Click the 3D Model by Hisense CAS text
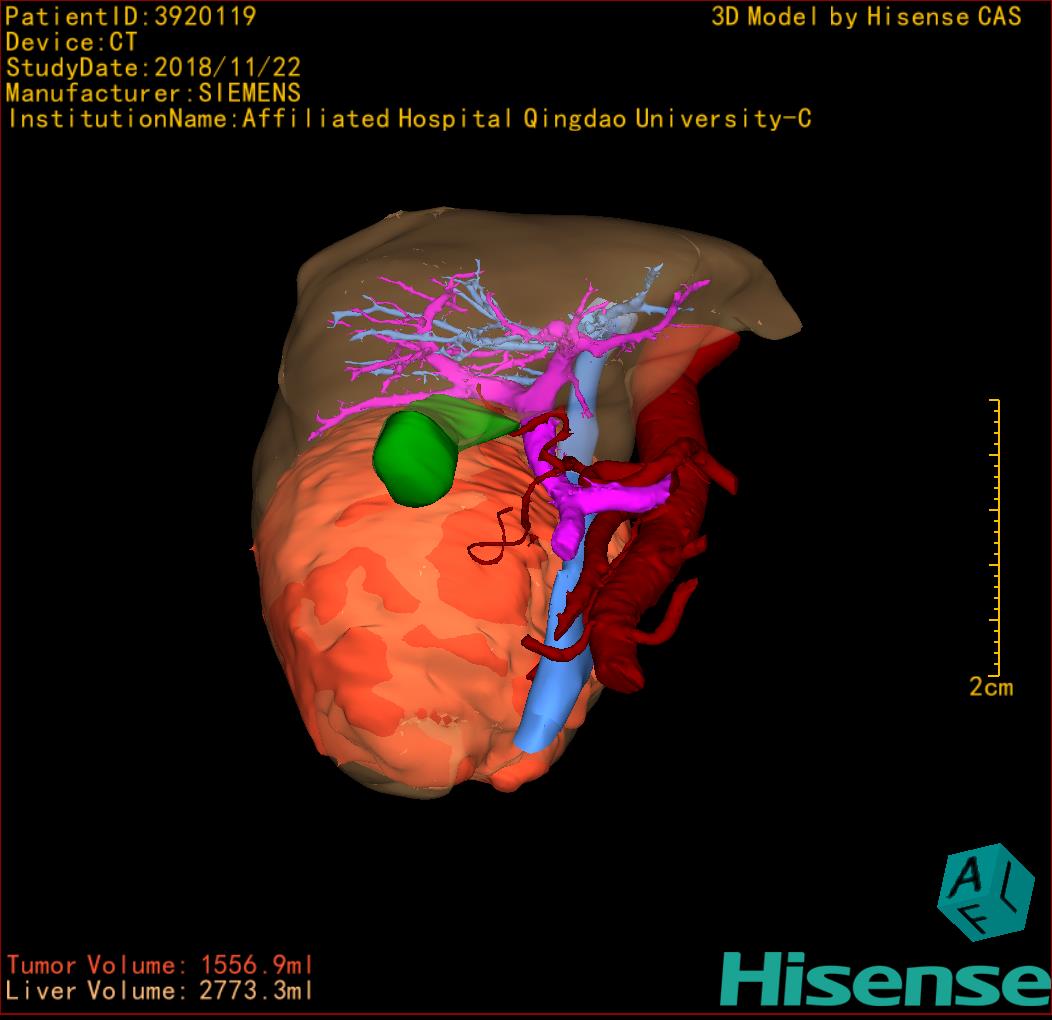The height and width of the screenshot is (1020, 1052). [866, 16]
